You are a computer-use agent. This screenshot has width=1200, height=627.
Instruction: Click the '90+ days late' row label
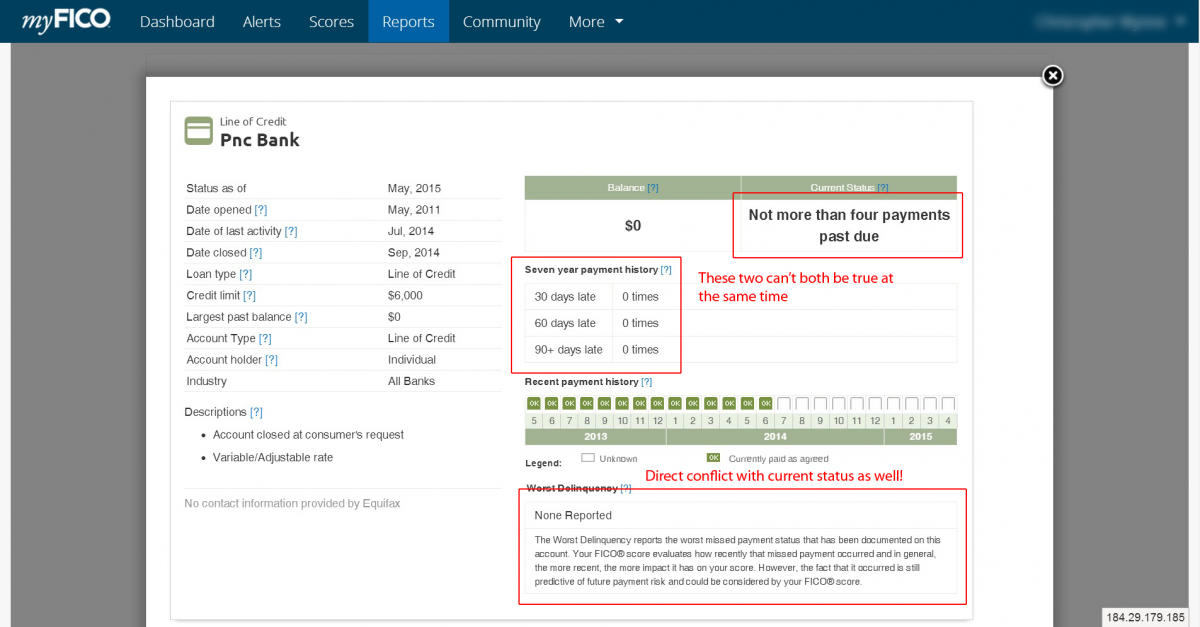pos(569,350)
